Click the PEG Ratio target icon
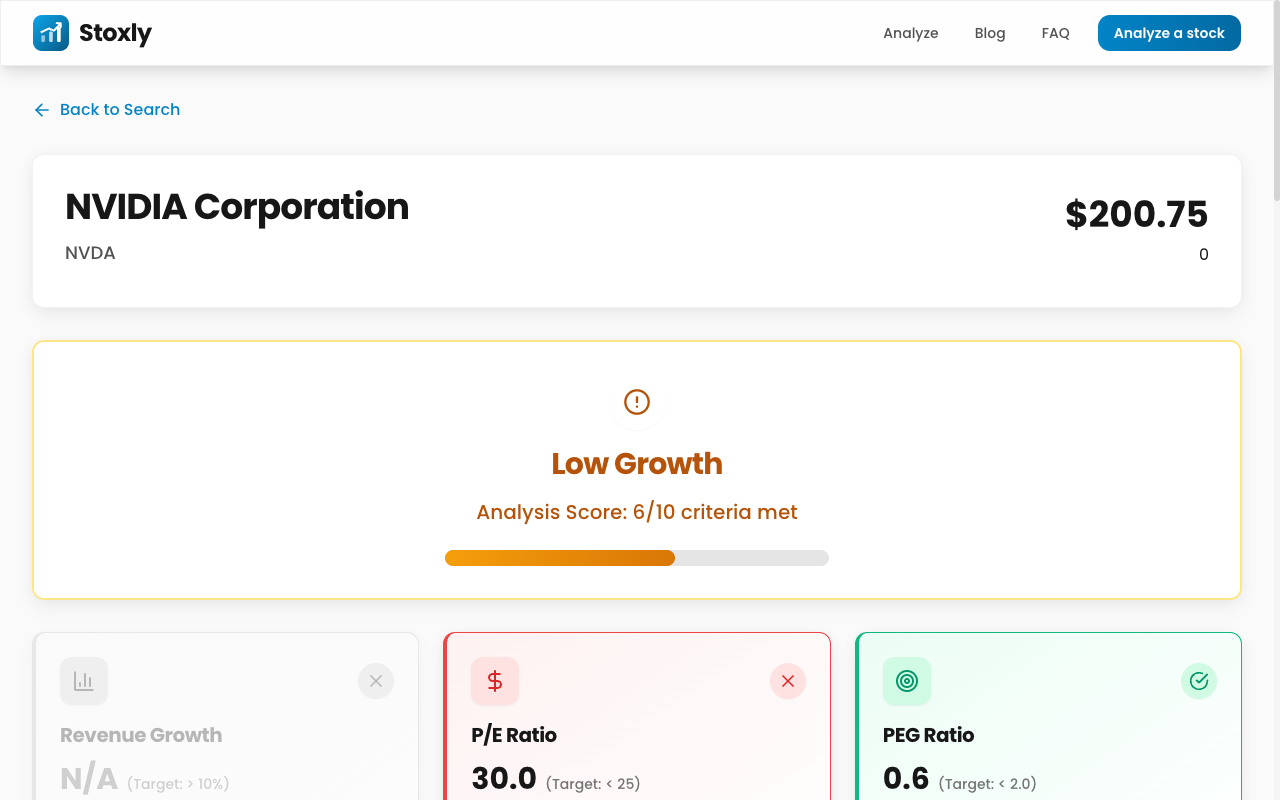1280x800 pixels. click(x=907, y=681)
